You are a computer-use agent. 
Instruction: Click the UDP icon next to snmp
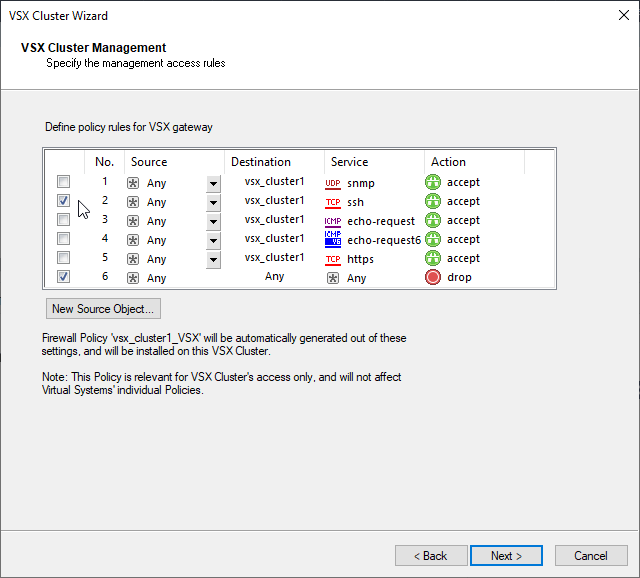[333, 184]
